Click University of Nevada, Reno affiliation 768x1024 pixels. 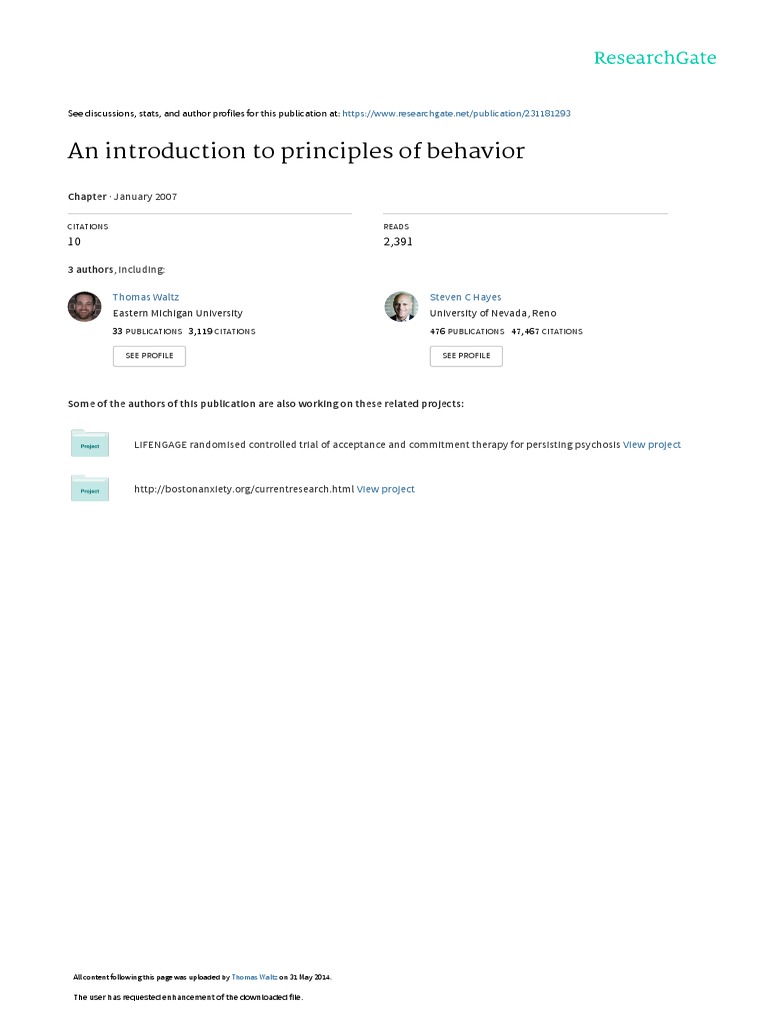493,313
